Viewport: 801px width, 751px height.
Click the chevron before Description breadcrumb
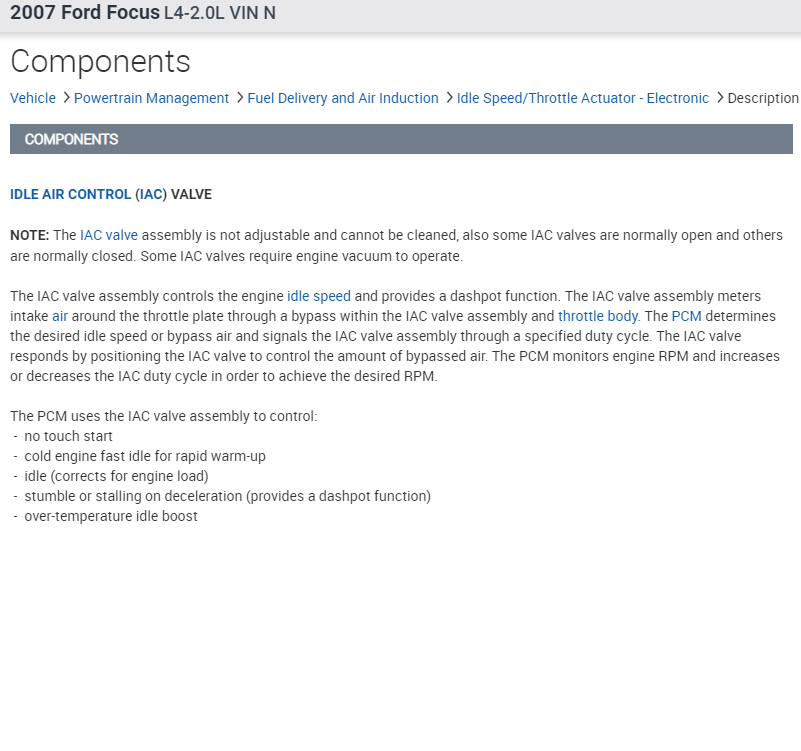tap(719, 98)
